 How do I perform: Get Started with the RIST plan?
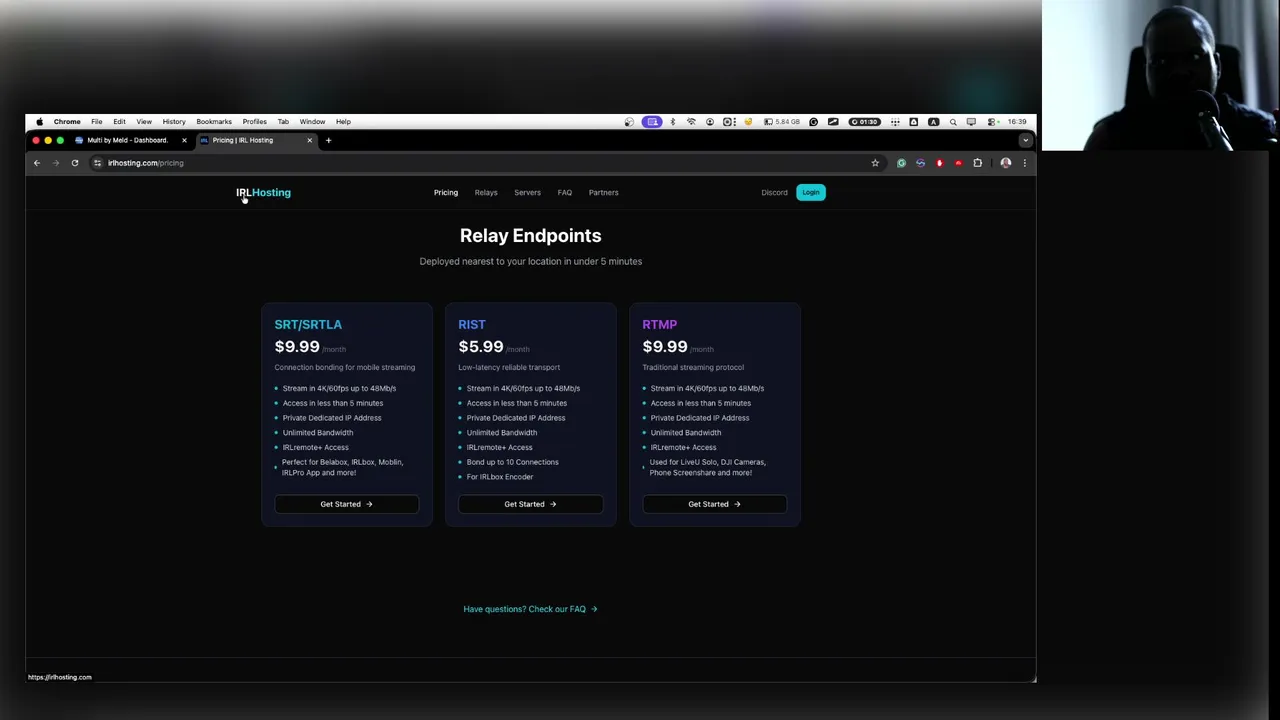pos(531,504)
